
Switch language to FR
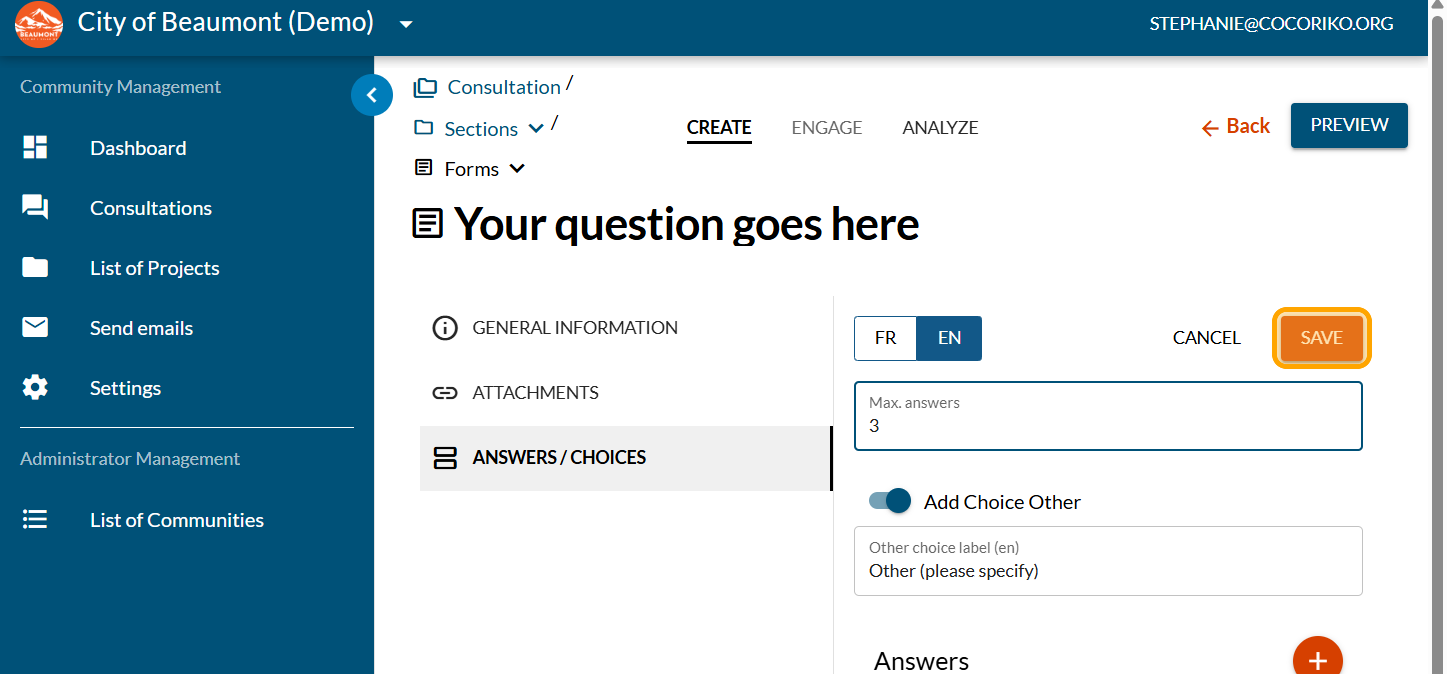point(885,338)
